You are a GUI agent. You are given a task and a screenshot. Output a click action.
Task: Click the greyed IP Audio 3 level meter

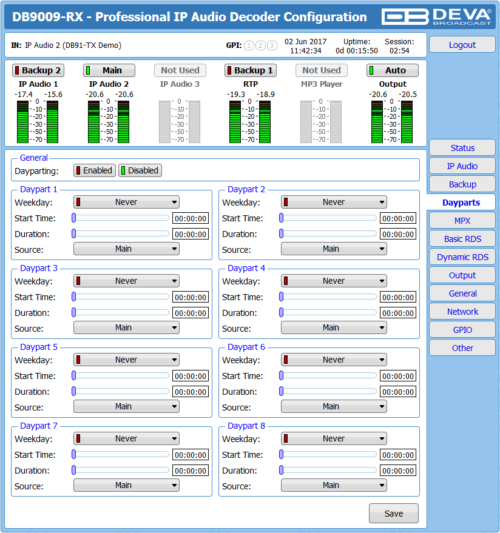pos(179,121)
